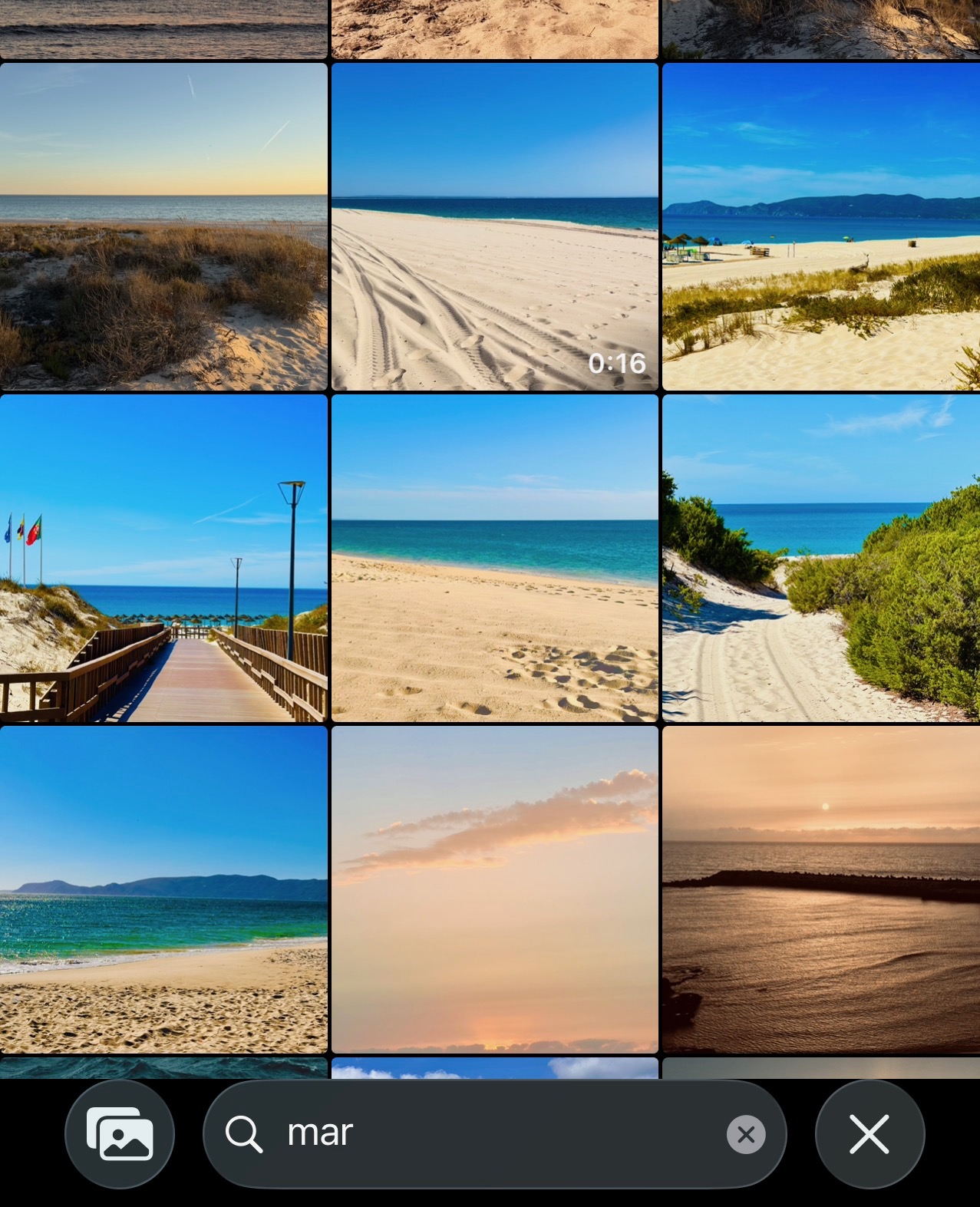Open the sandy path between green bushes photo
This screenshot has width=980, height=1207.
[x=820, y=559]
